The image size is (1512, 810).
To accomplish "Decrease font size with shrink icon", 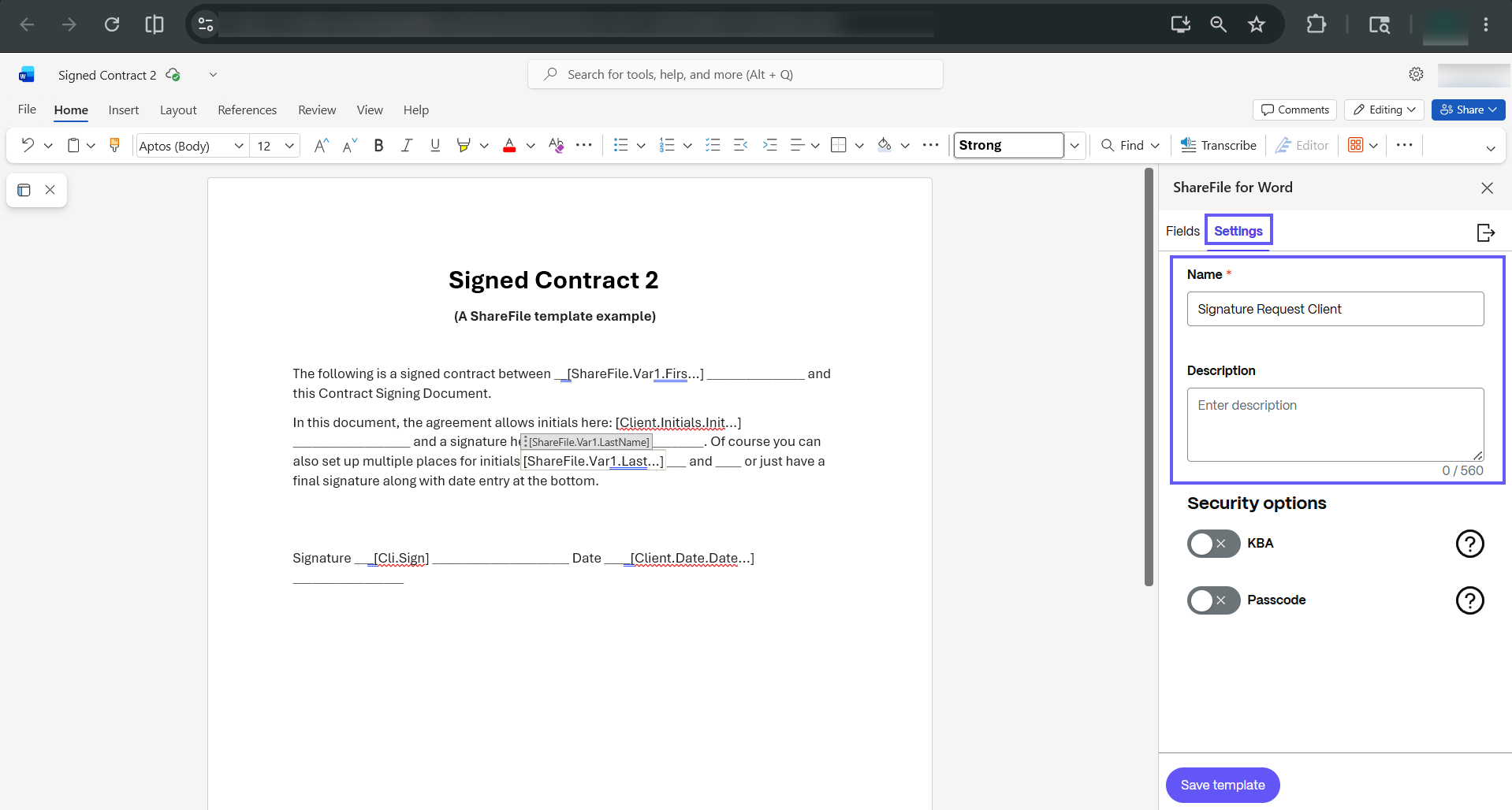I will click(x=350, y=145).
